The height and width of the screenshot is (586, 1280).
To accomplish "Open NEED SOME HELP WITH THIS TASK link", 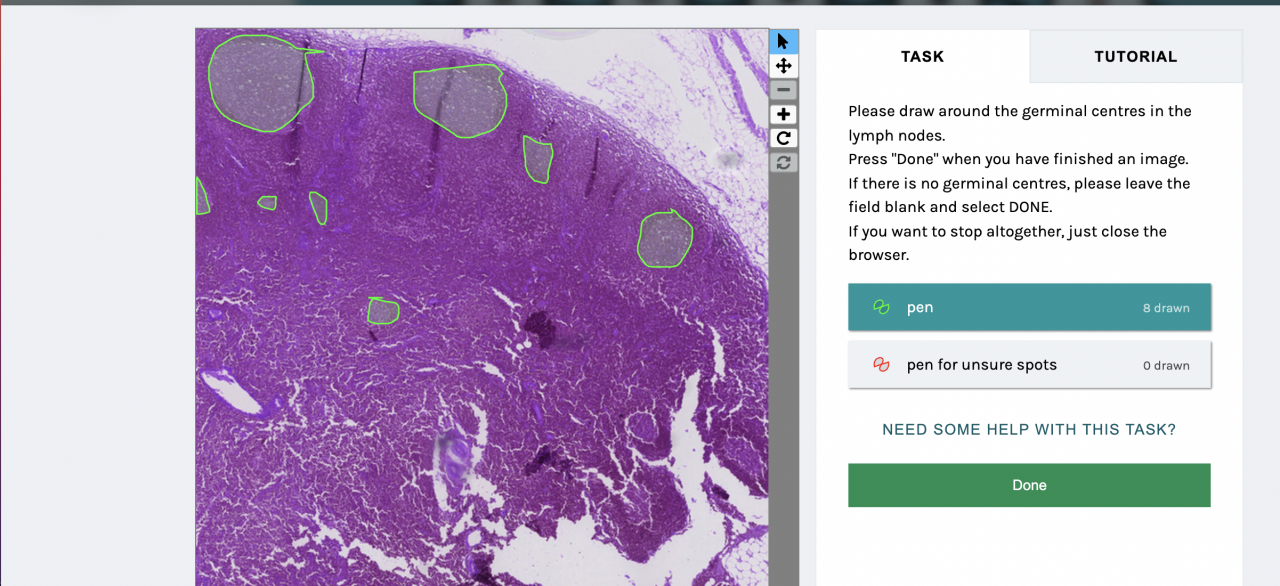I will (x=1029, y=429).
